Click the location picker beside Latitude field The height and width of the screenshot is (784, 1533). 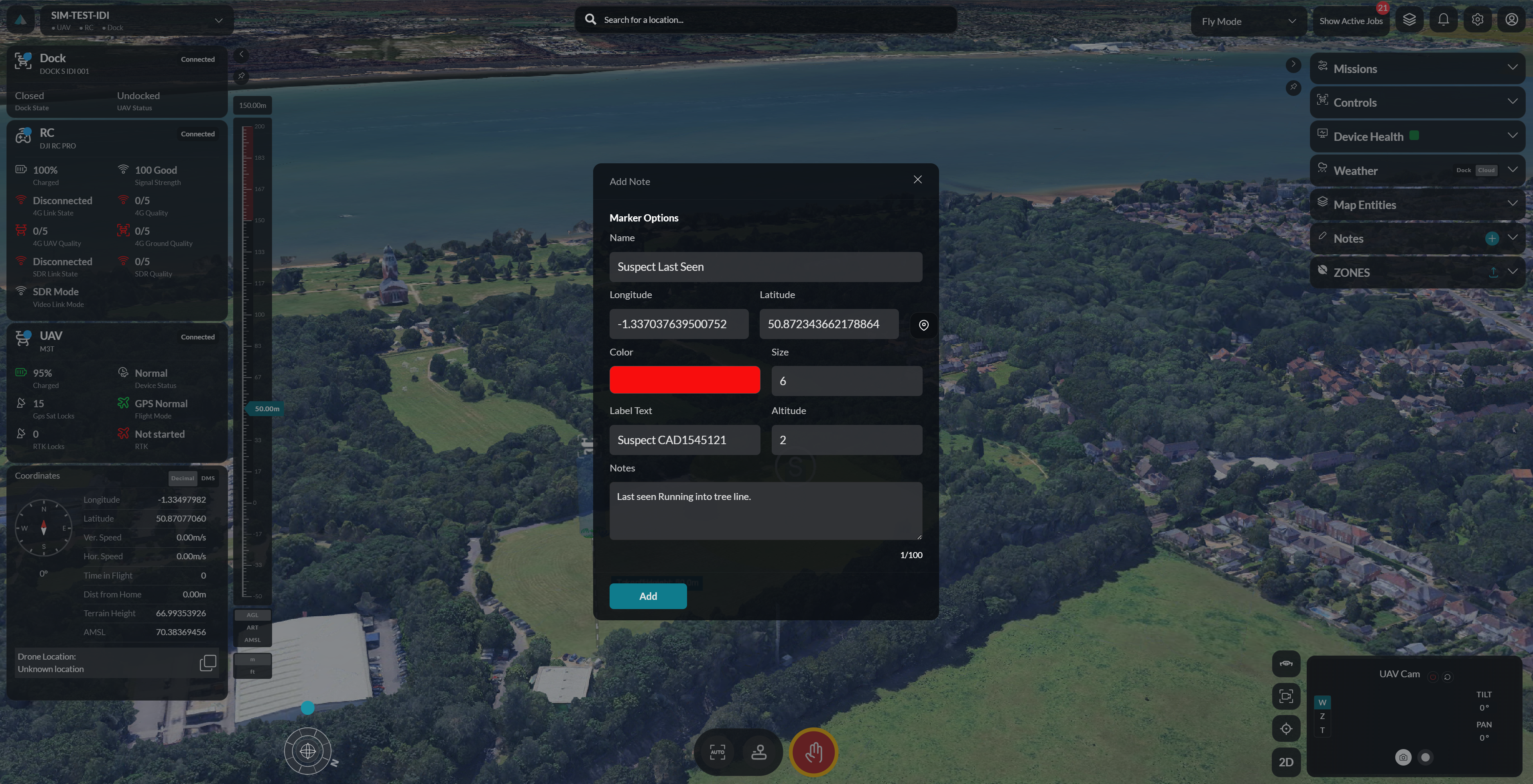(x=923, y=325)
